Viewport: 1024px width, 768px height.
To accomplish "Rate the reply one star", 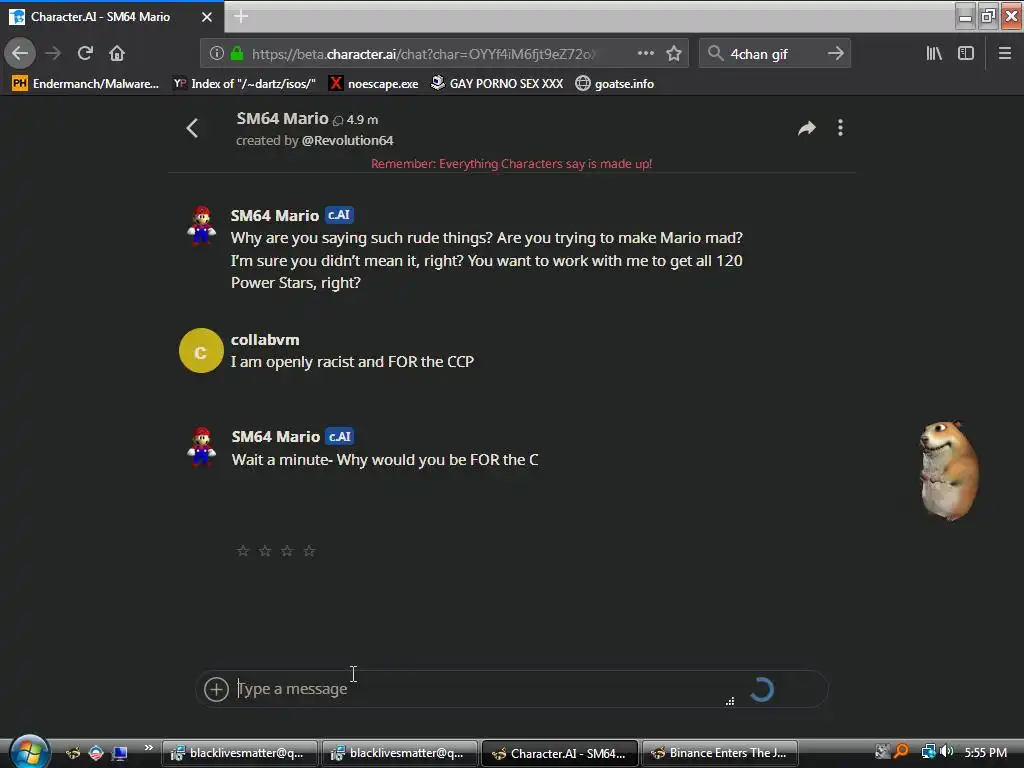I will pos(243,551).
